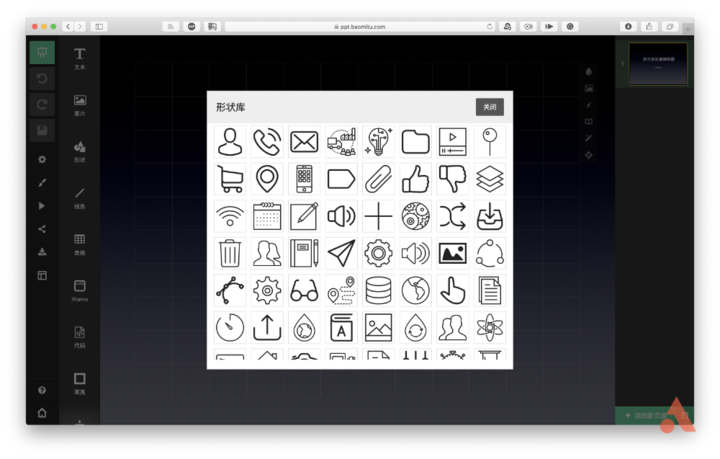Select the round pushpin shape

489,142
